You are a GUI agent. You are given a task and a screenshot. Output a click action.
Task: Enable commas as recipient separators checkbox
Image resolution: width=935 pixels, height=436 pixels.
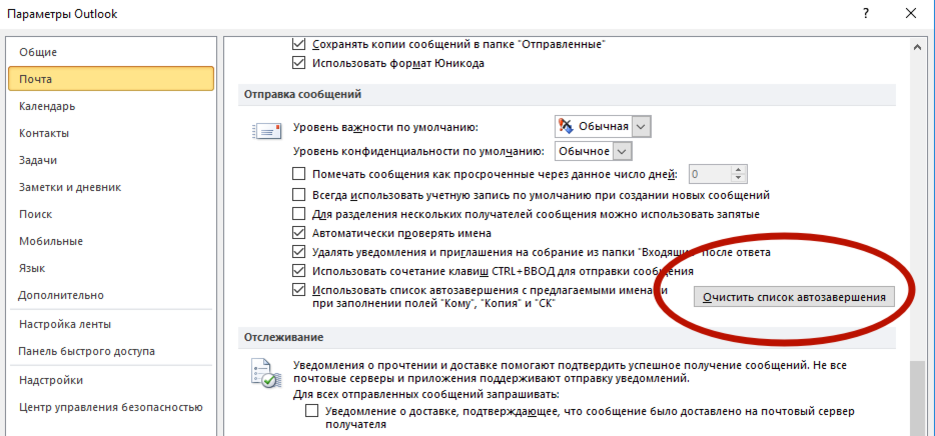click(x=298, y=214)
